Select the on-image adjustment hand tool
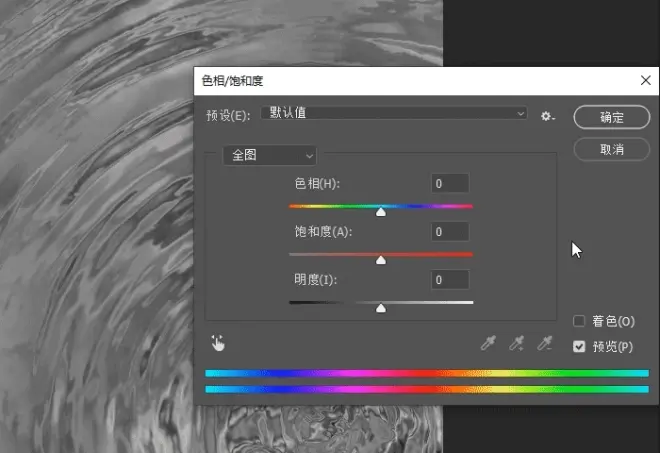 (218, 343)
